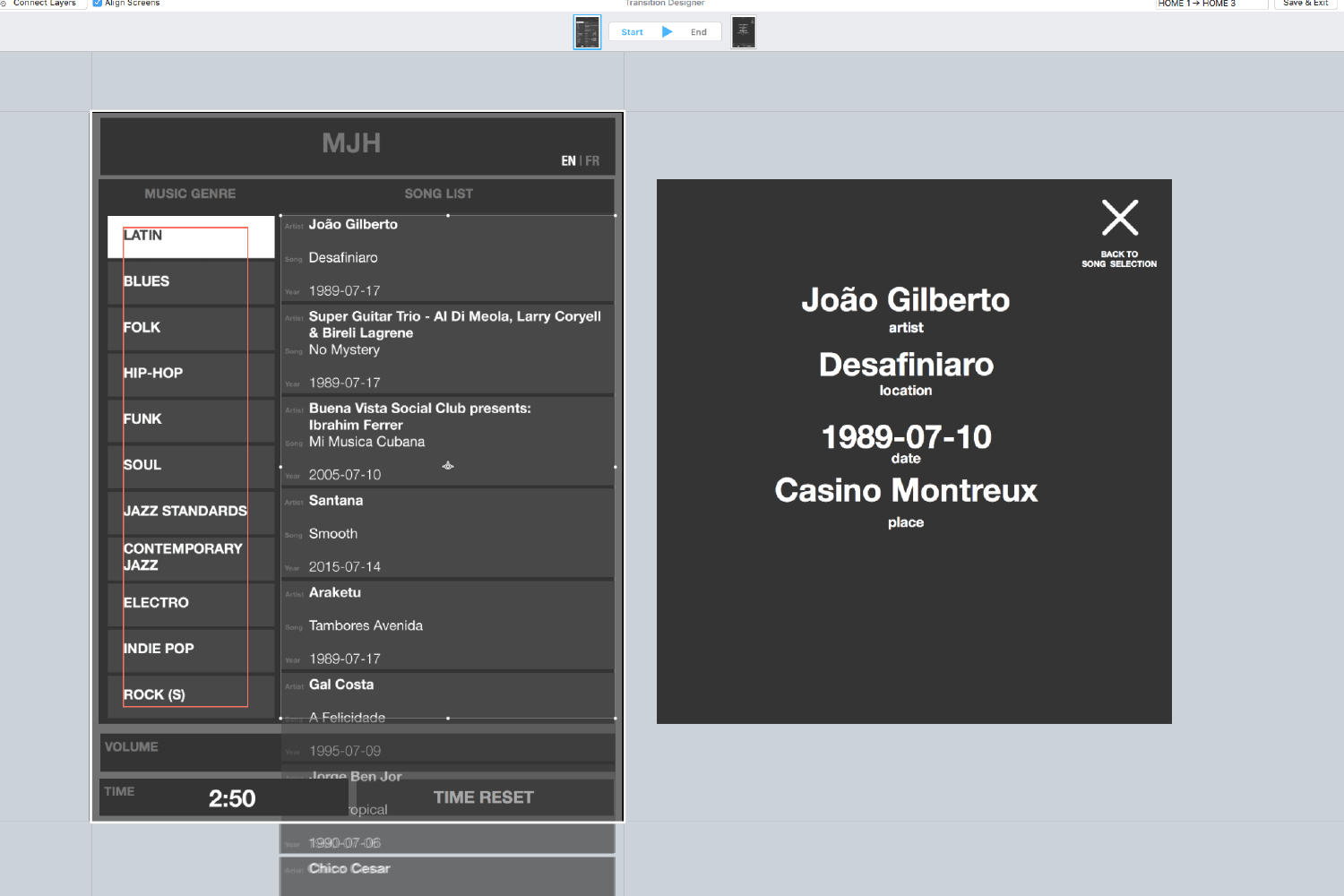Click the Gal Costa artist entry

point(341,685)
